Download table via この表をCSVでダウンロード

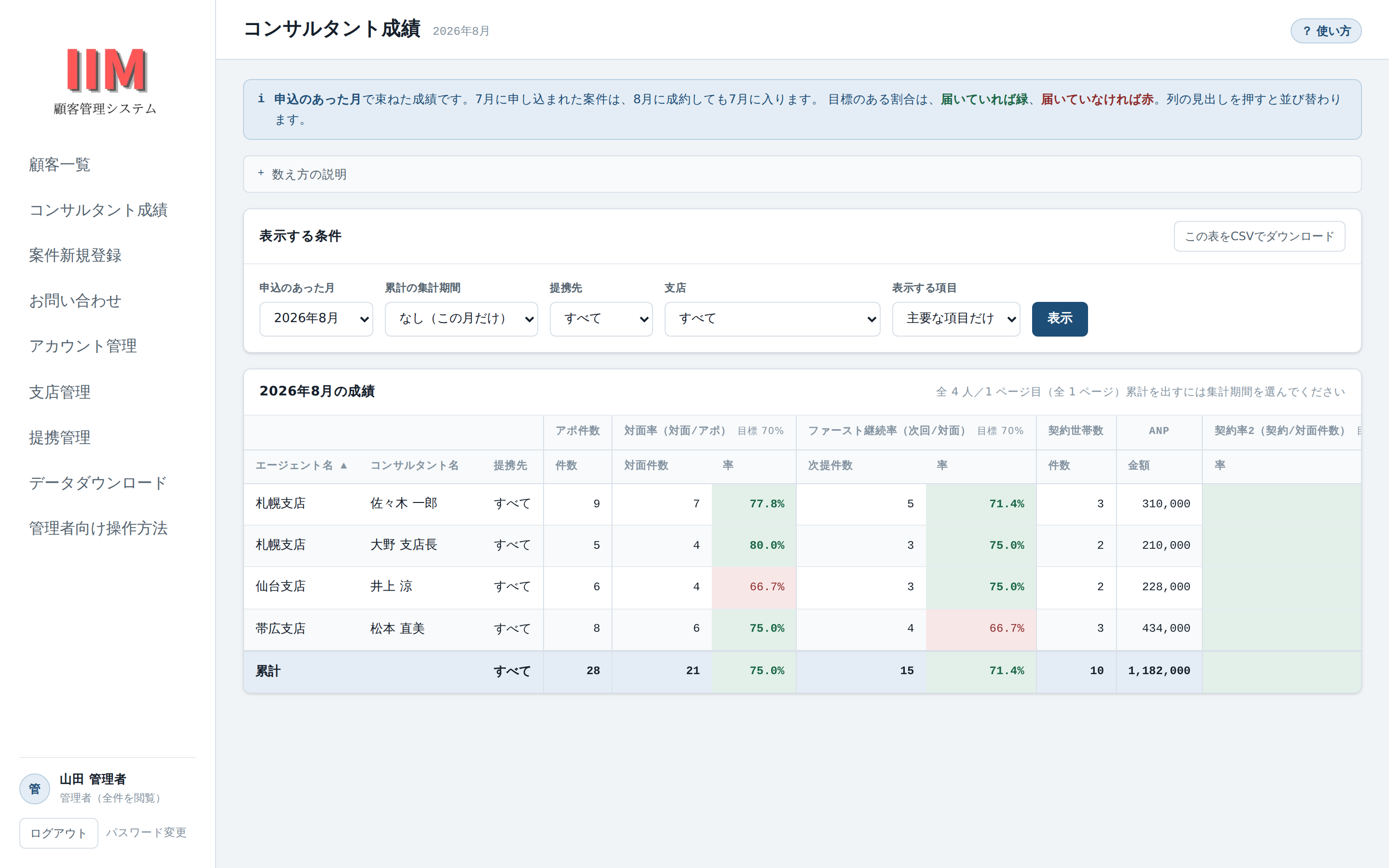click(1259, 236)
